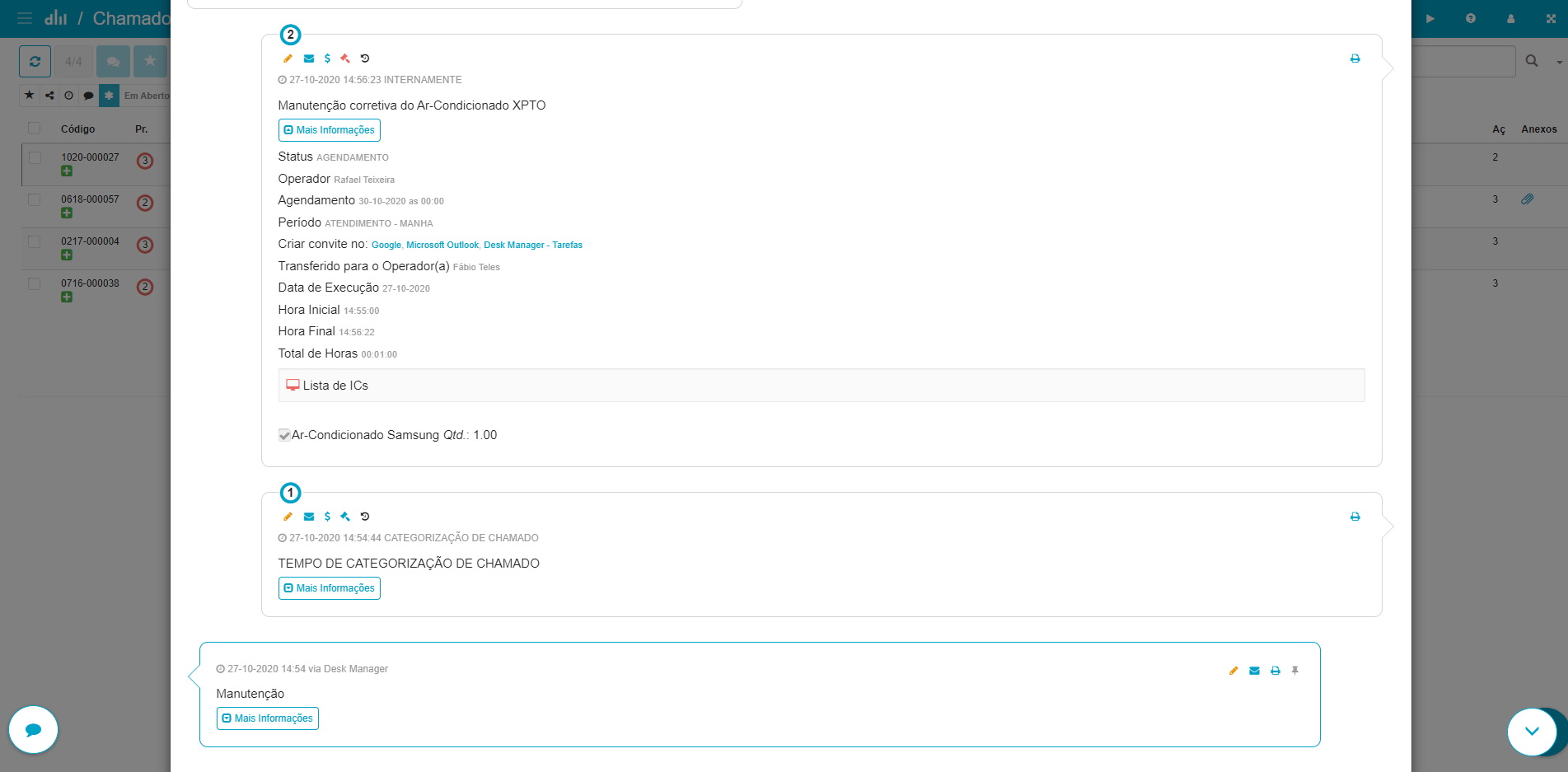The image size is (1568, 772).
Task: Select the Em Aberto filter tab
Action: tap(146, 96)
